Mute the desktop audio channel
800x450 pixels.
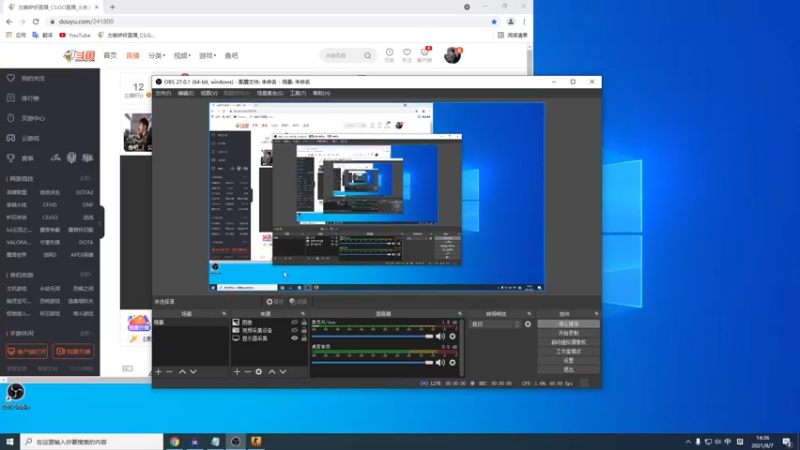pyautogui.click(x=440, y=363)
